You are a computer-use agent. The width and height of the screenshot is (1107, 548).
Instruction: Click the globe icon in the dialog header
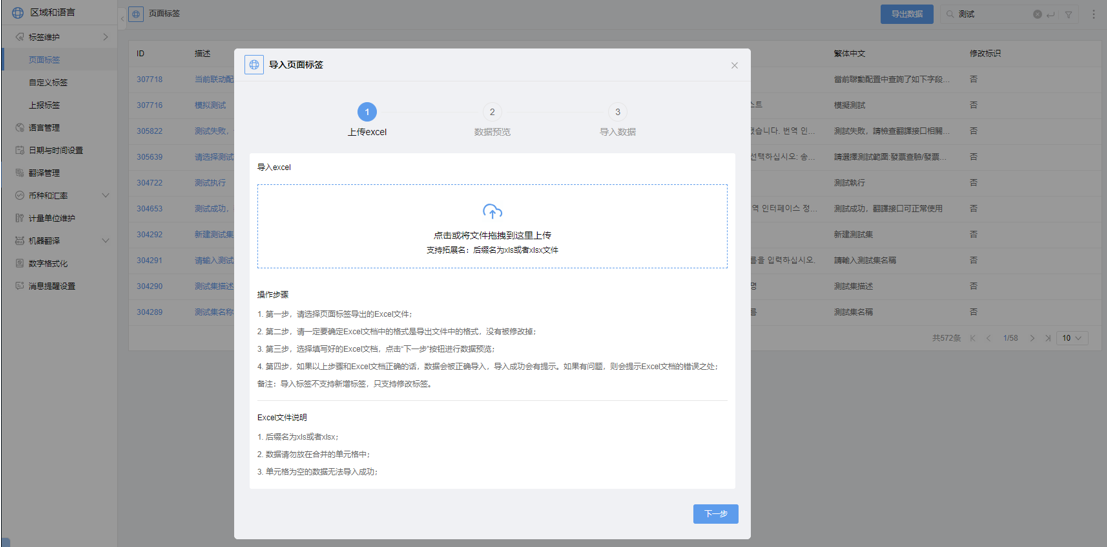pyautogui.click(x=254, y=65)
